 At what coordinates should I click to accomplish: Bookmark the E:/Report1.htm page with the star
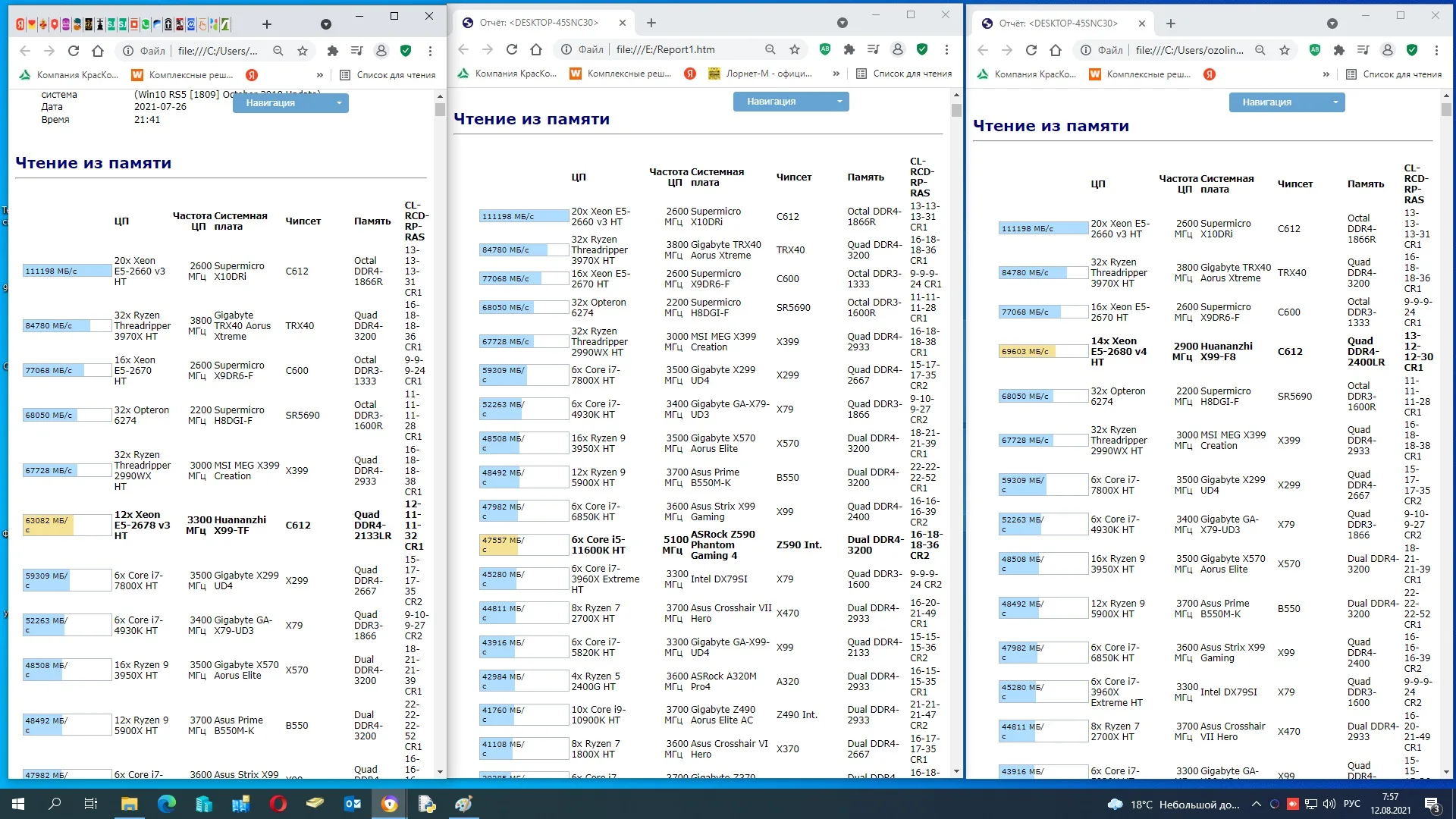(x=795, y=49)
